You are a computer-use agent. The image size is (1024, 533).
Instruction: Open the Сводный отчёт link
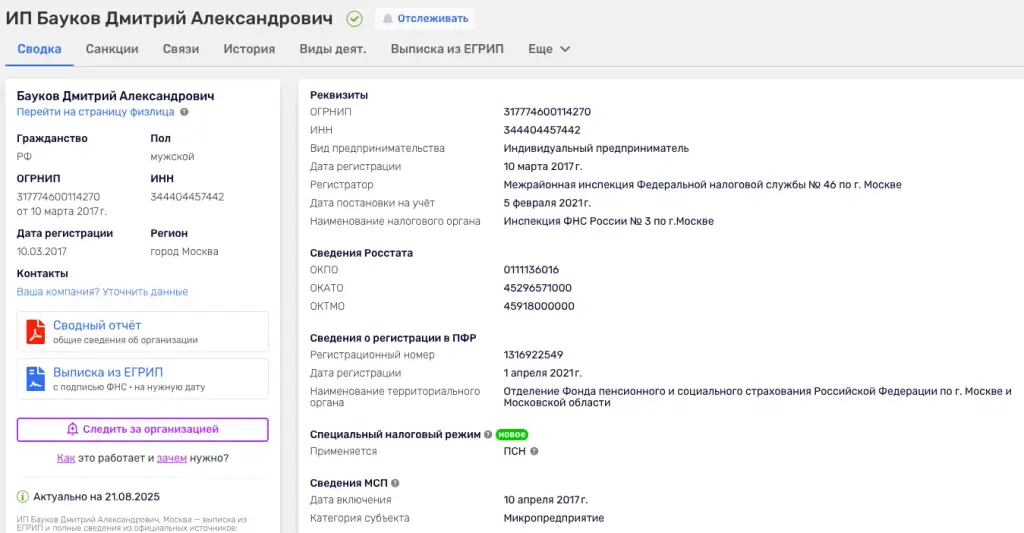[x=142, y=332]
